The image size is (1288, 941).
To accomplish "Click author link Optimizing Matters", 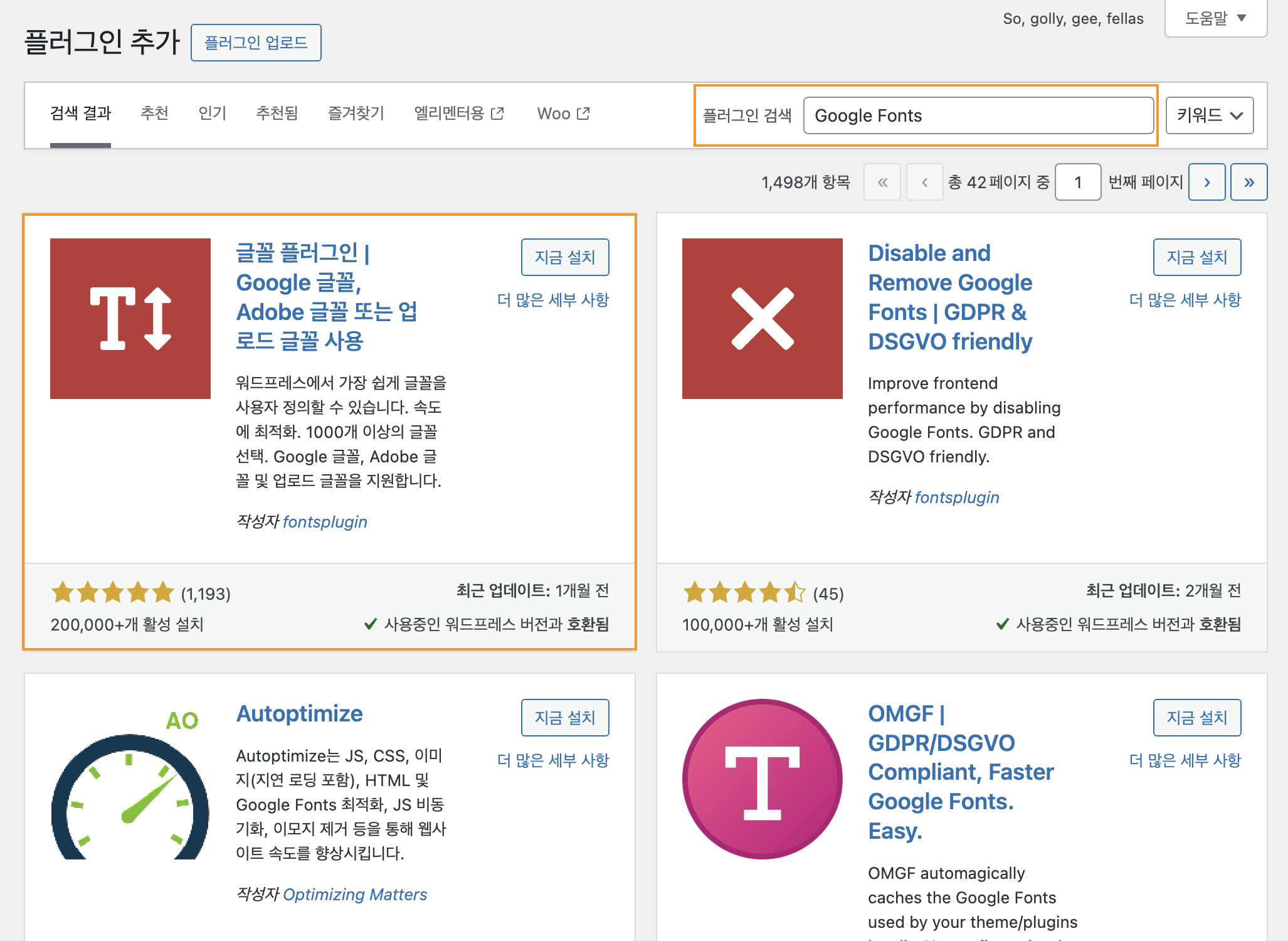I will coord(355,894).
